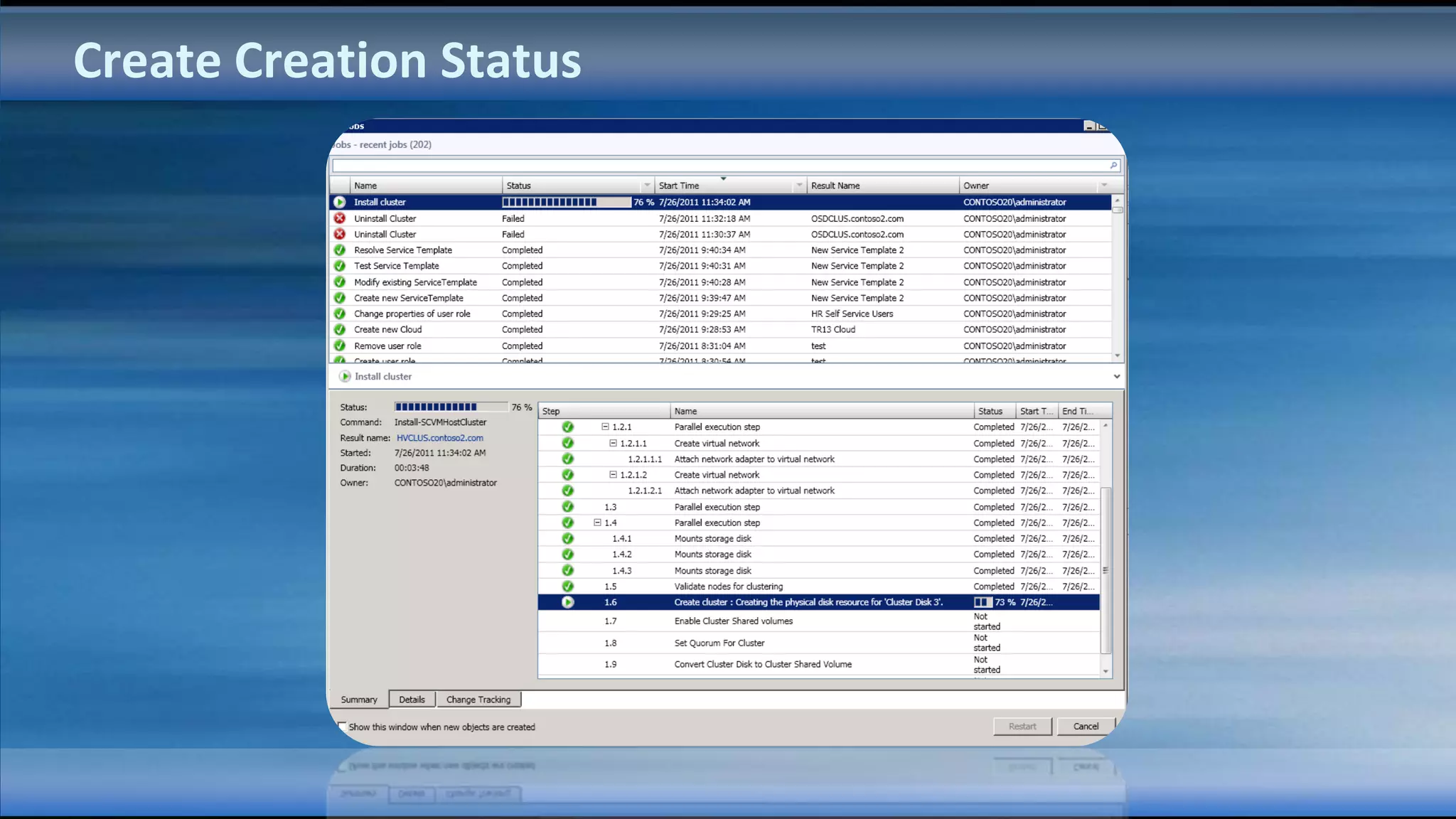The image size is (1456, 819).
Task: Click completed check icon of step 1.4.1
Action: (x=567, y=539)
